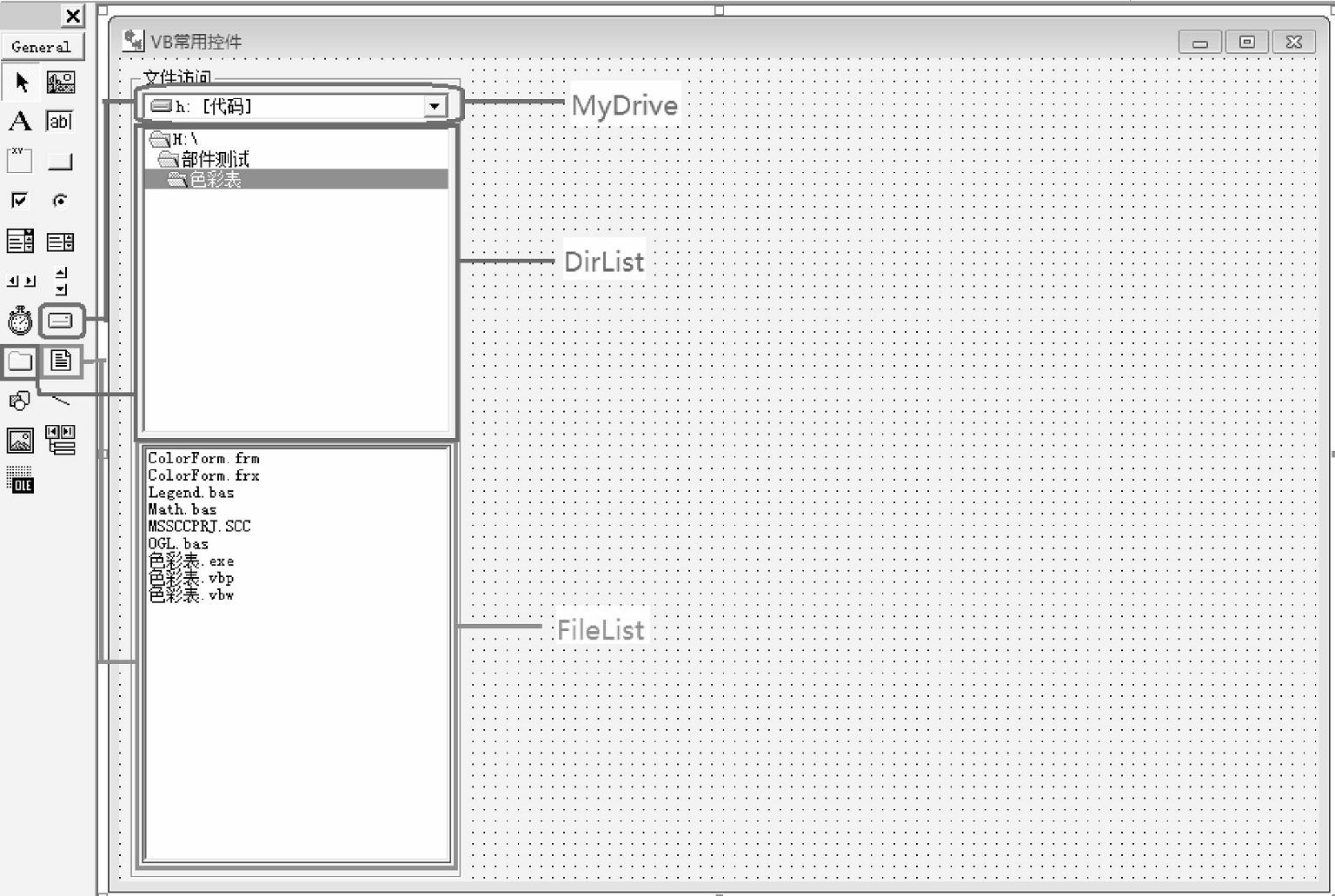Pick the CommandButton control tool
Image resolution: width=1335 pixels, height=896 pixels.
[x=60, y=161]
